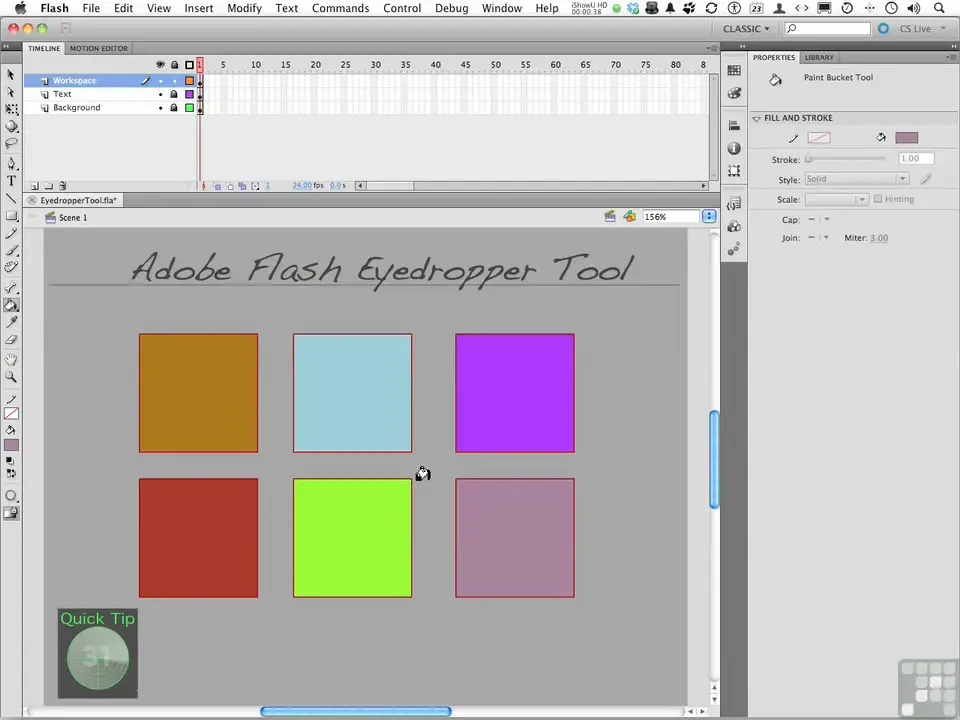Toggle visibility of all layers eye icon
The image size is (960, 720).
coord(160,64)
